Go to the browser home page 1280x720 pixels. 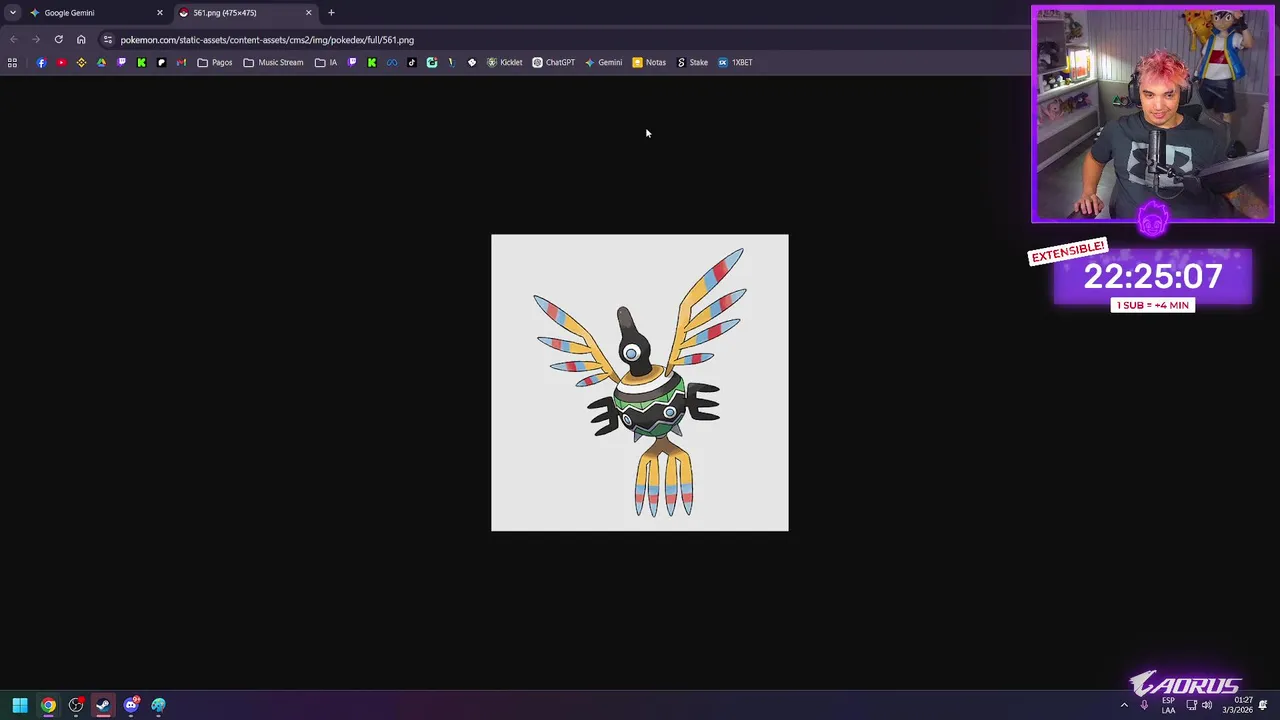(81, 40)
